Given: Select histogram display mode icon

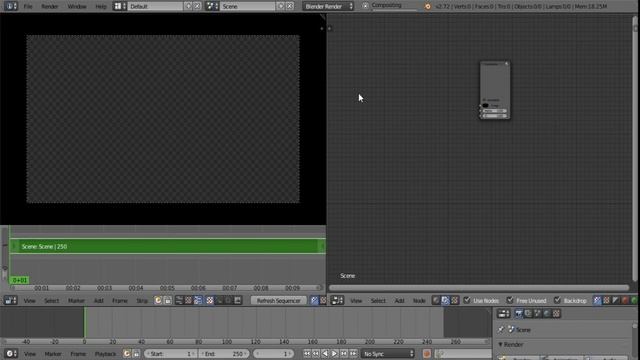Looking at the screenshot, I should (x=238, y=300).
